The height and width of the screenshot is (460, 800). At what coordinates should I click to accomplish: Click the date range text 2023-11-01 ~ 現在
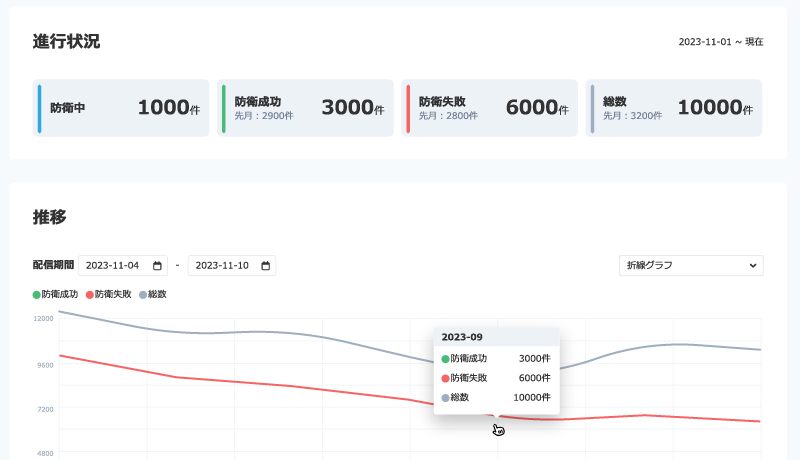click(720, 42)
